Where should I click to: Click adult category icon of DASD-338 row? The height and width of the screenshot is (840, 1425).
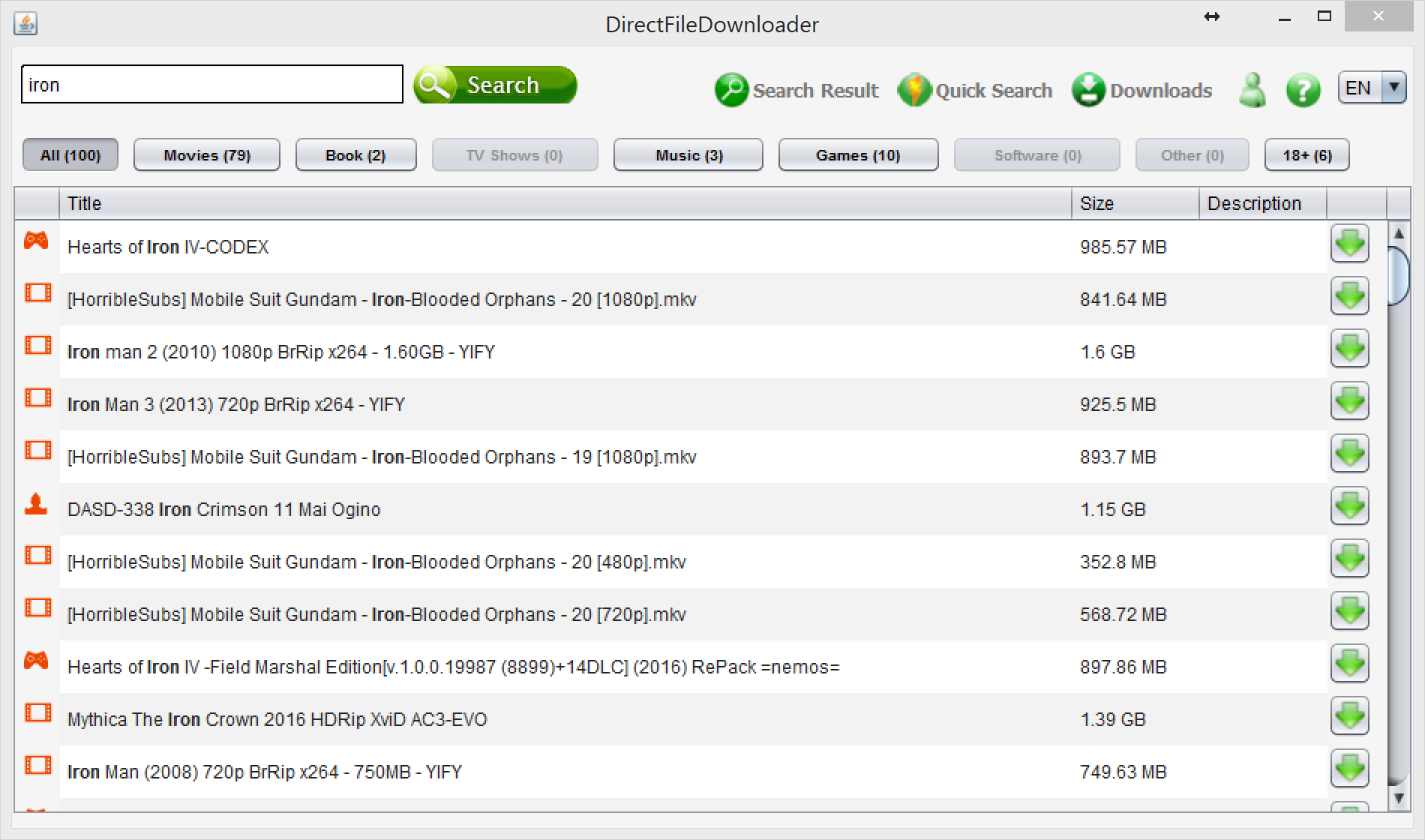point(36,504)
